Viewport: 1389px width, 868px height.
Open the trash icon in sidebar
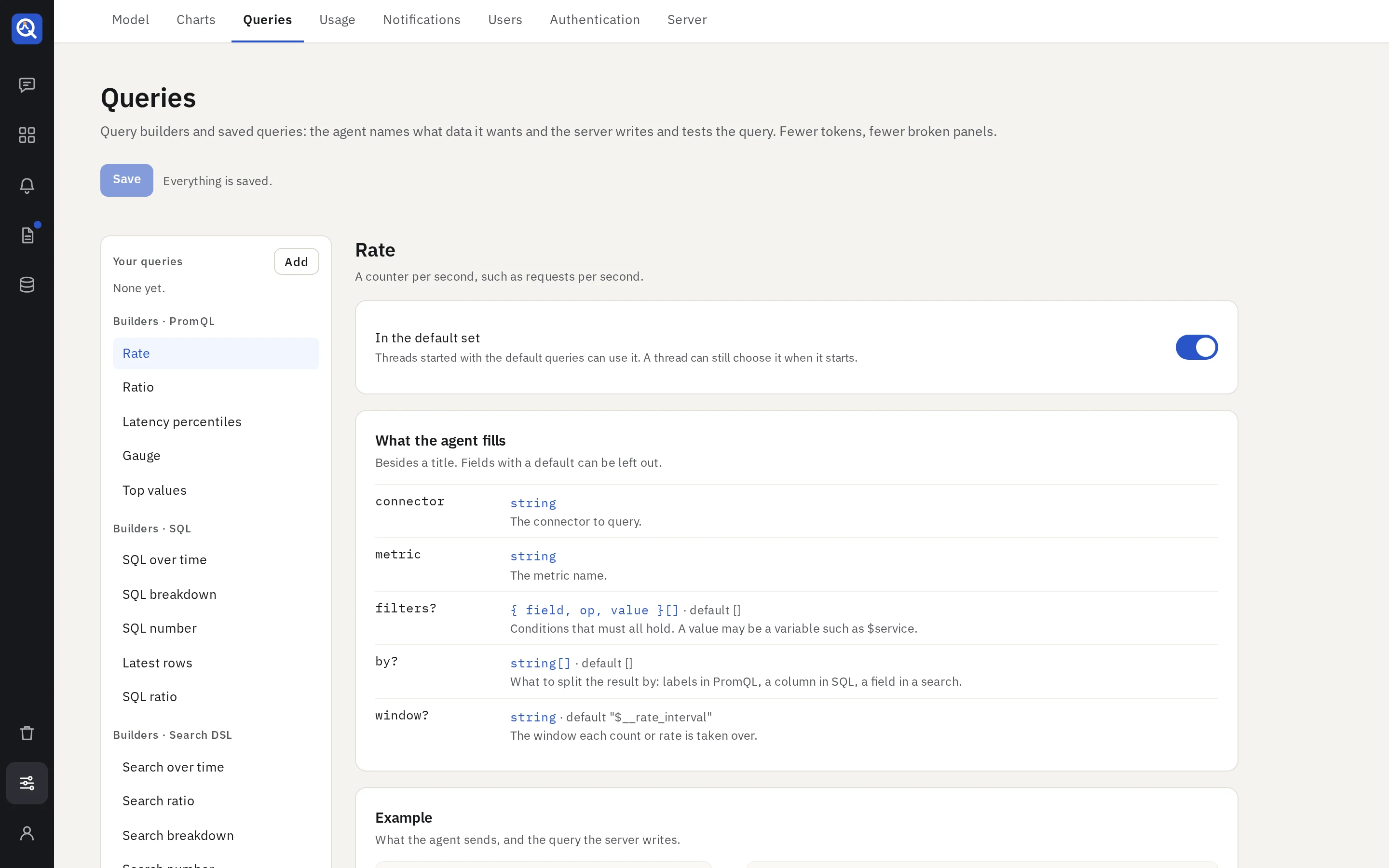[x=27, y=733]
